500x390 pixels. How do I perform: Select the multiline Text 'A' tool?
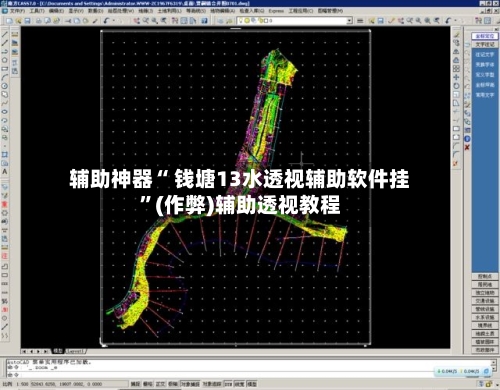(5, 172)
